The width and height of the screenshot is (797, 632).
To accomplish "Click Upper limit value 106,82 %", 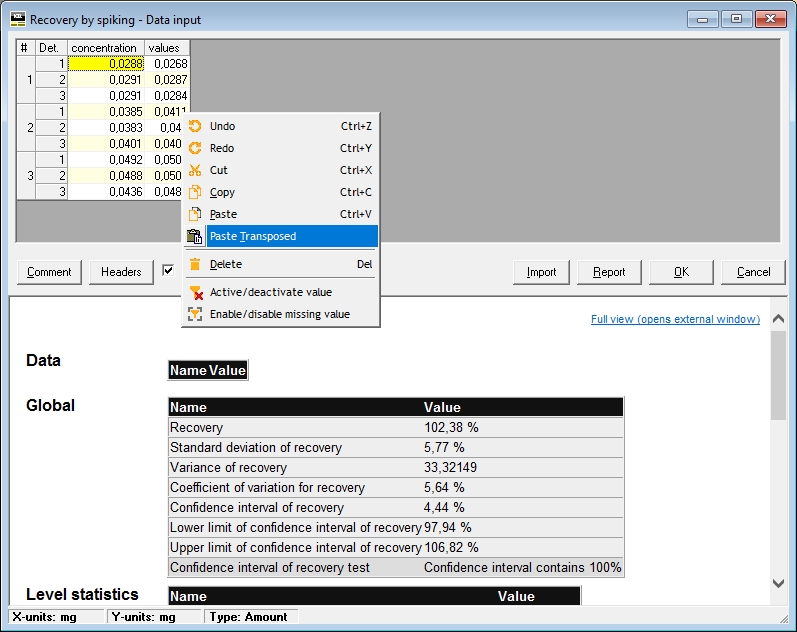I will (451, 548).
